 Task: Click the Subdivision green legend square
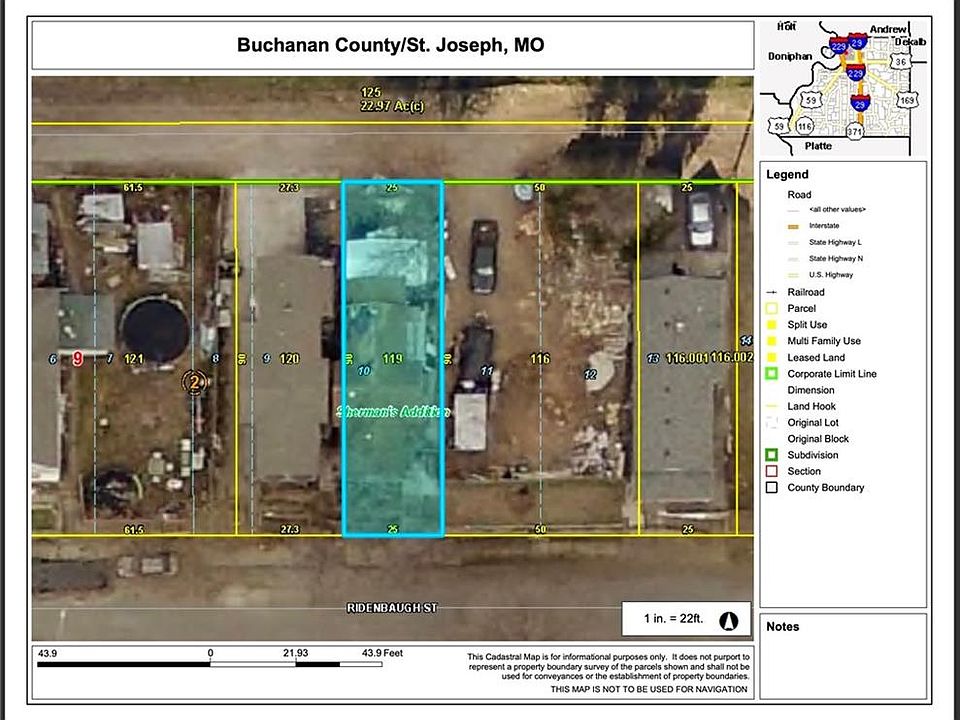tap(772, 455)
